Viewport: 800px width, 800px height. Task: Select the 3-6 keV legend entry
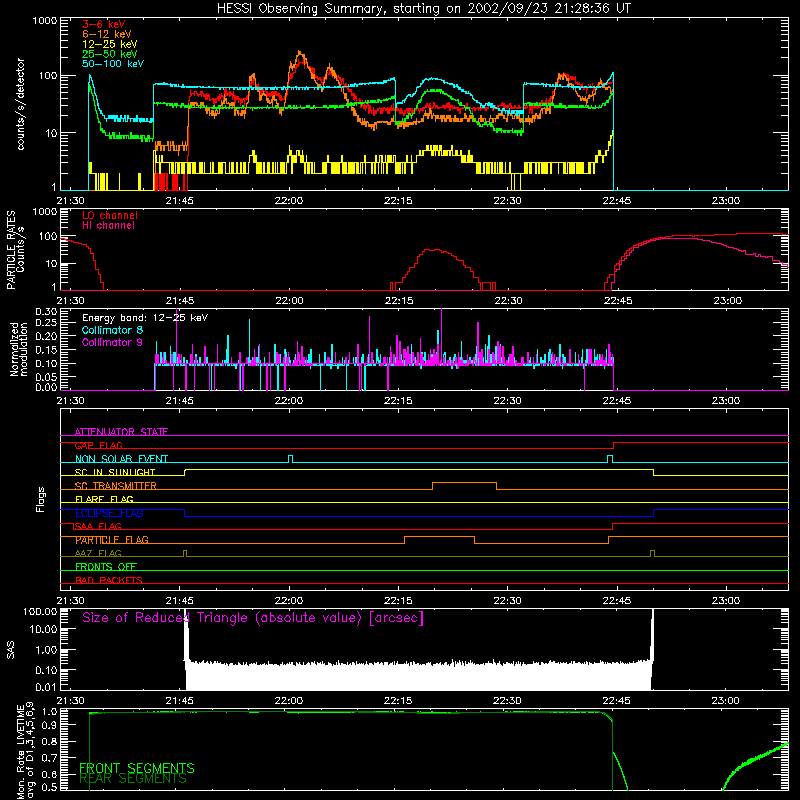tap(103, 24)
